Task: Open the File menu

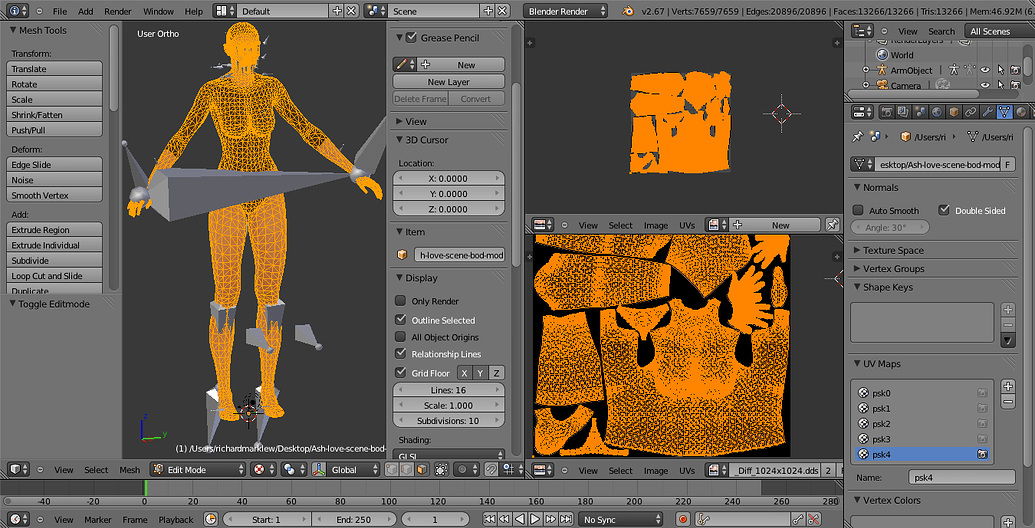Action: (60, 11)
